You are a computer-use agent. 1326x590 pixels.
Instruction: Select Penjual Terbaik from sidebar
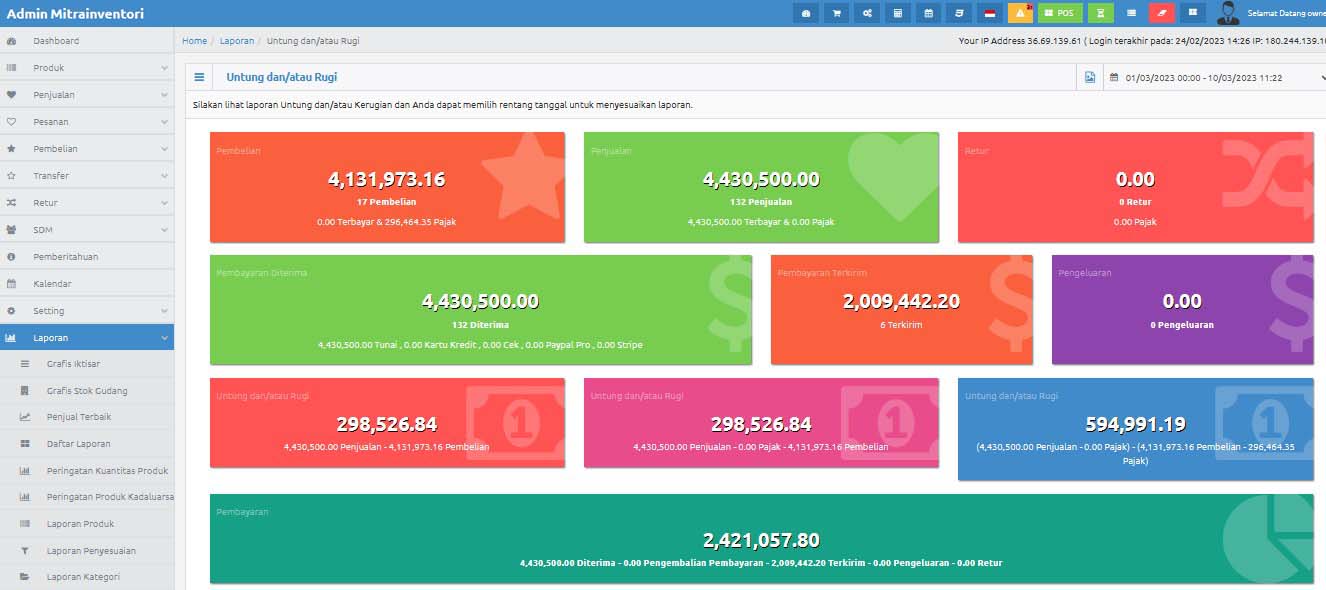click(79, 417)
